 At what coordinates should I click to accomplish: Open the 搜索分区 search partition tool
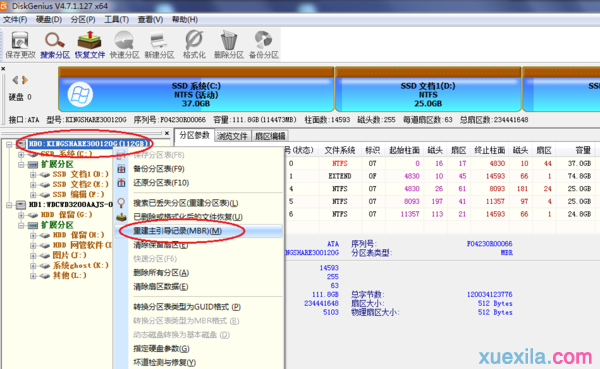coord(55,45)
